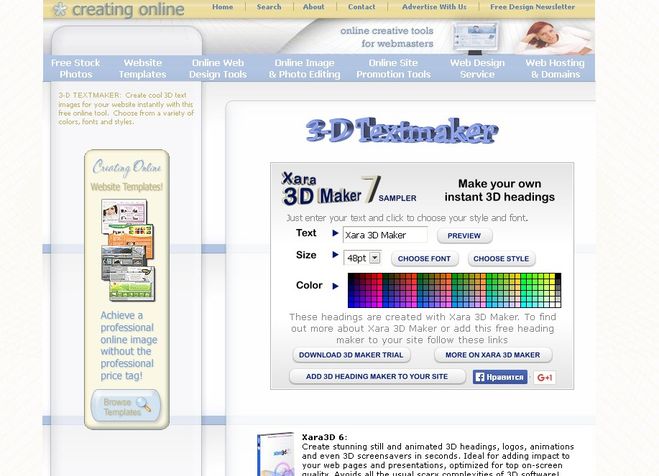The image size is (659, 476).
Task: Click the monitor image in the header banner
Action: [476, 38]
